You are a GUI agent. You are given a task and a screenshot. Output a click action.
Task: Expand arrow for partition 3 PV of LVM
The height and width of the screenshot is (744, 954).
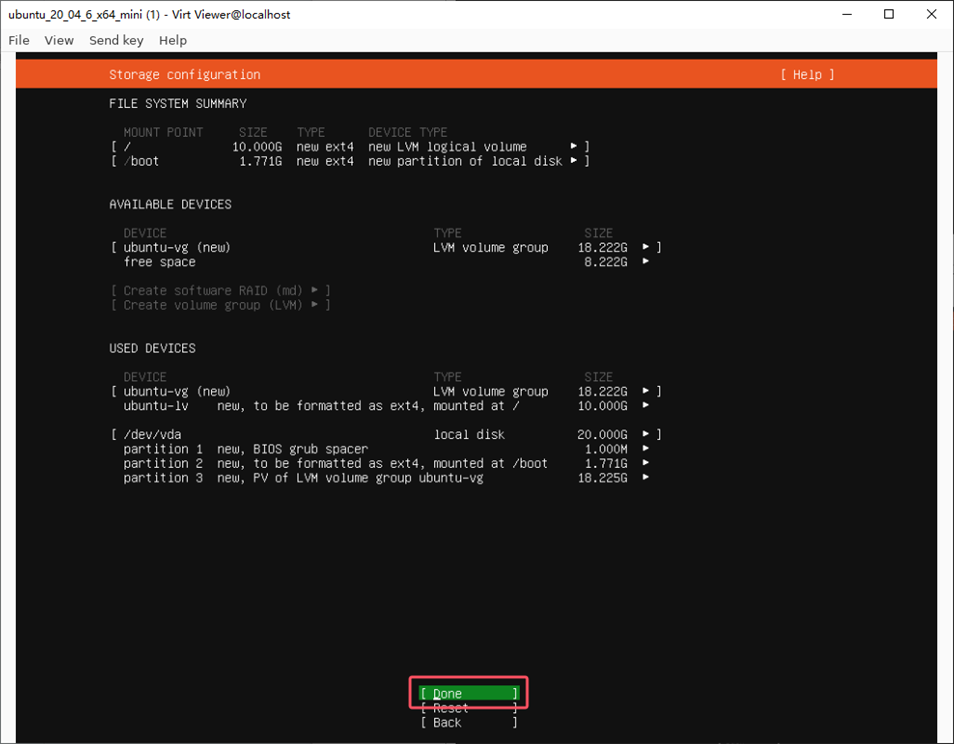coord(646,478)
